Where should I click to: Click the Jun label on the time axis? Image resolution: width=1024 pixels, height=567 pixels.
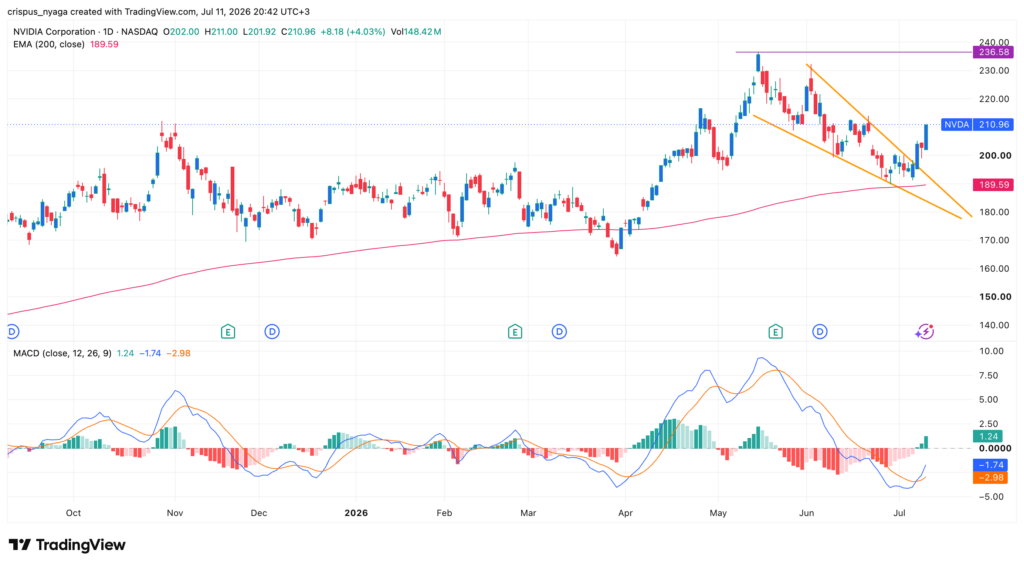click(x=807, y=513)
